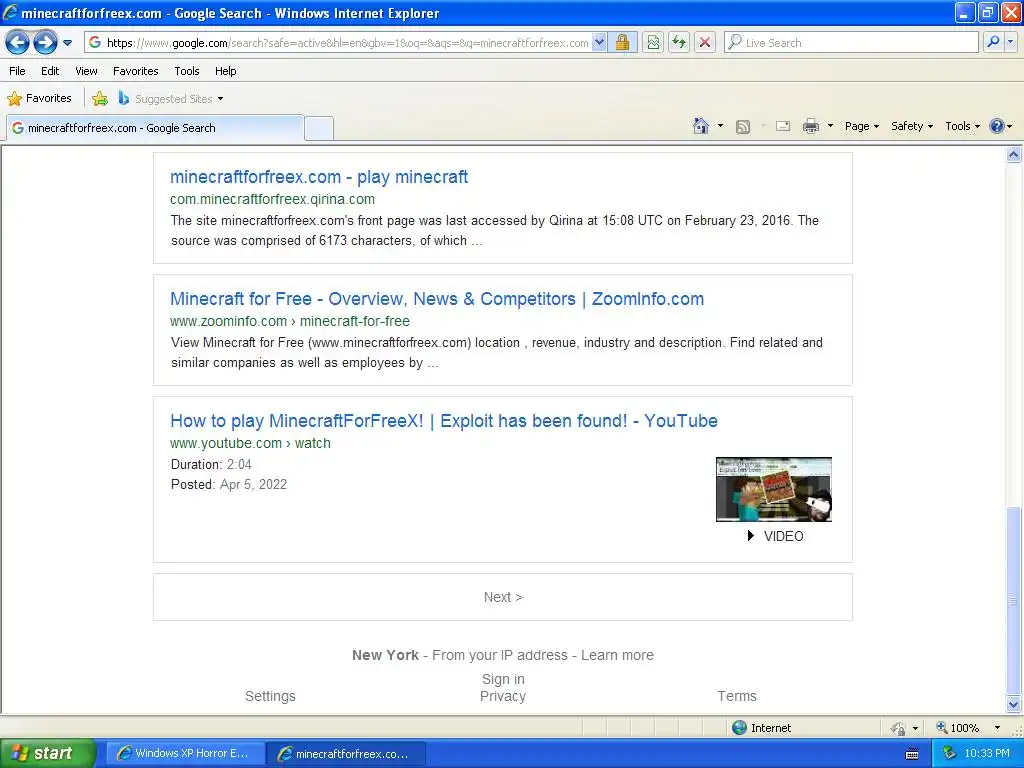
Task: Expand the zoom level dropdown arrow
Action: (x=997, y=728)
